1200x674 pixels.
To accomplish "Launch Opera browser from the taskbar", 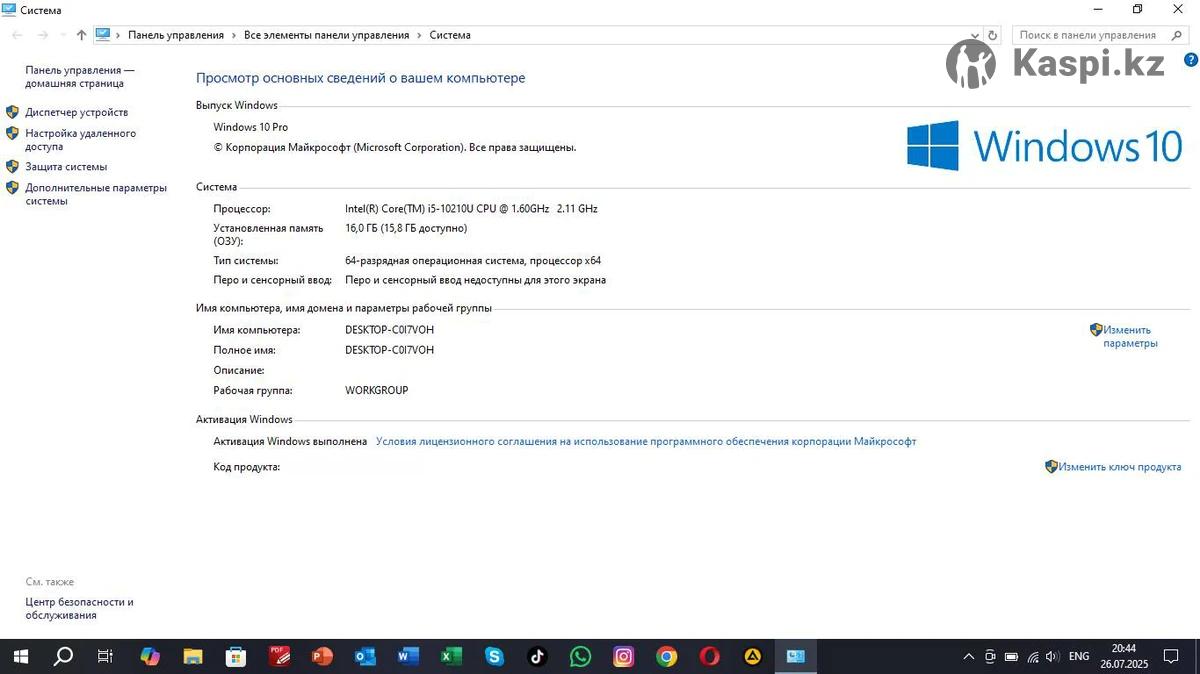I will click(709, 657).
